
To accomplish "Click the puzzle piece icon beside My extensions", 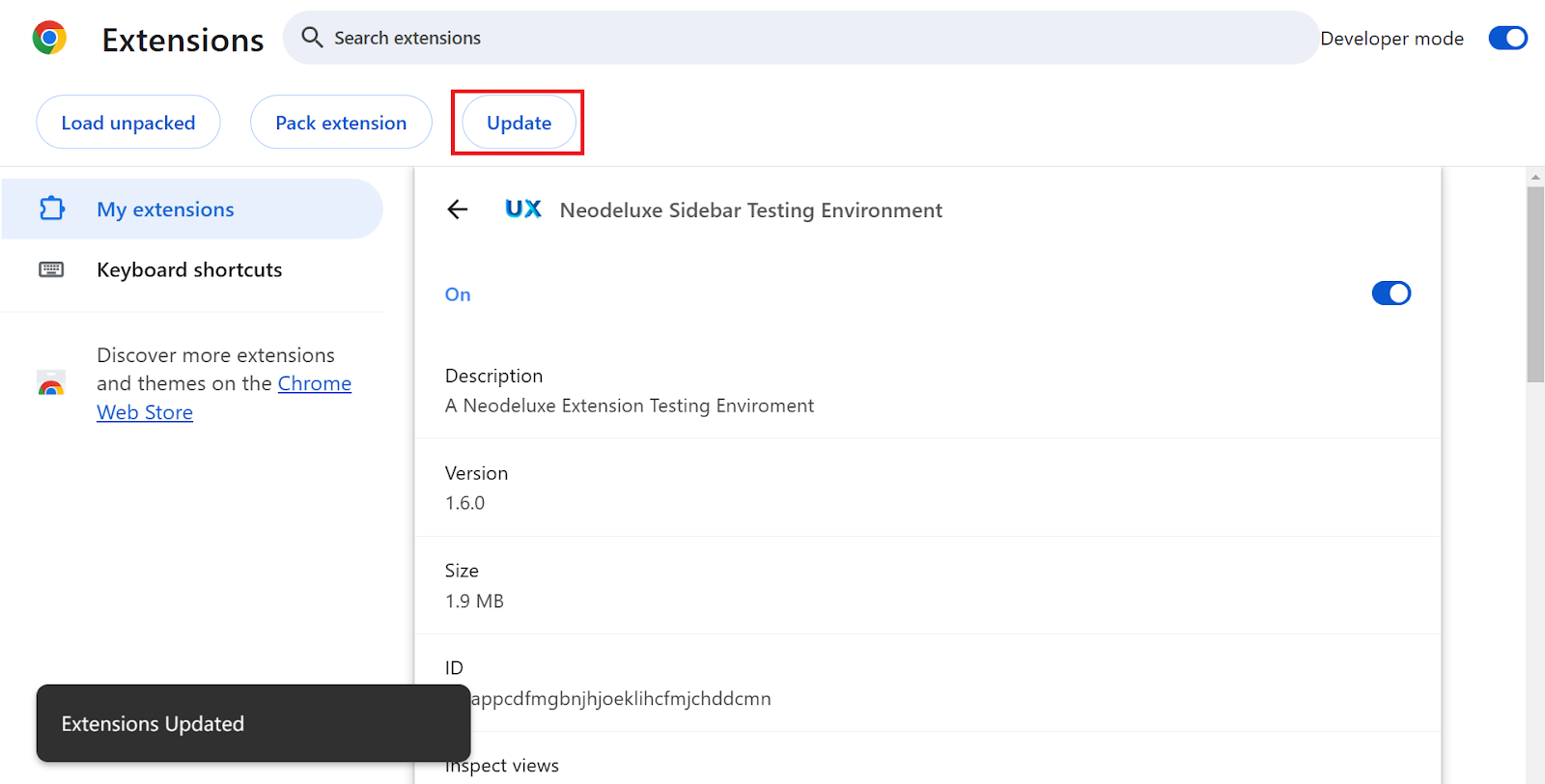I will coord(52,209).
